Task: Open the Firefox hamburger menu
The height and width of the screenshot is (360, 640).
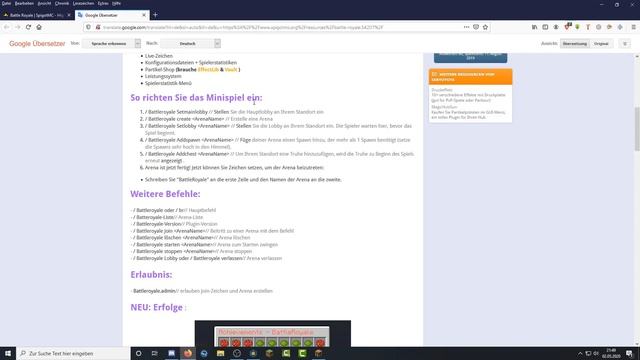Action: [x=633, y=27]
